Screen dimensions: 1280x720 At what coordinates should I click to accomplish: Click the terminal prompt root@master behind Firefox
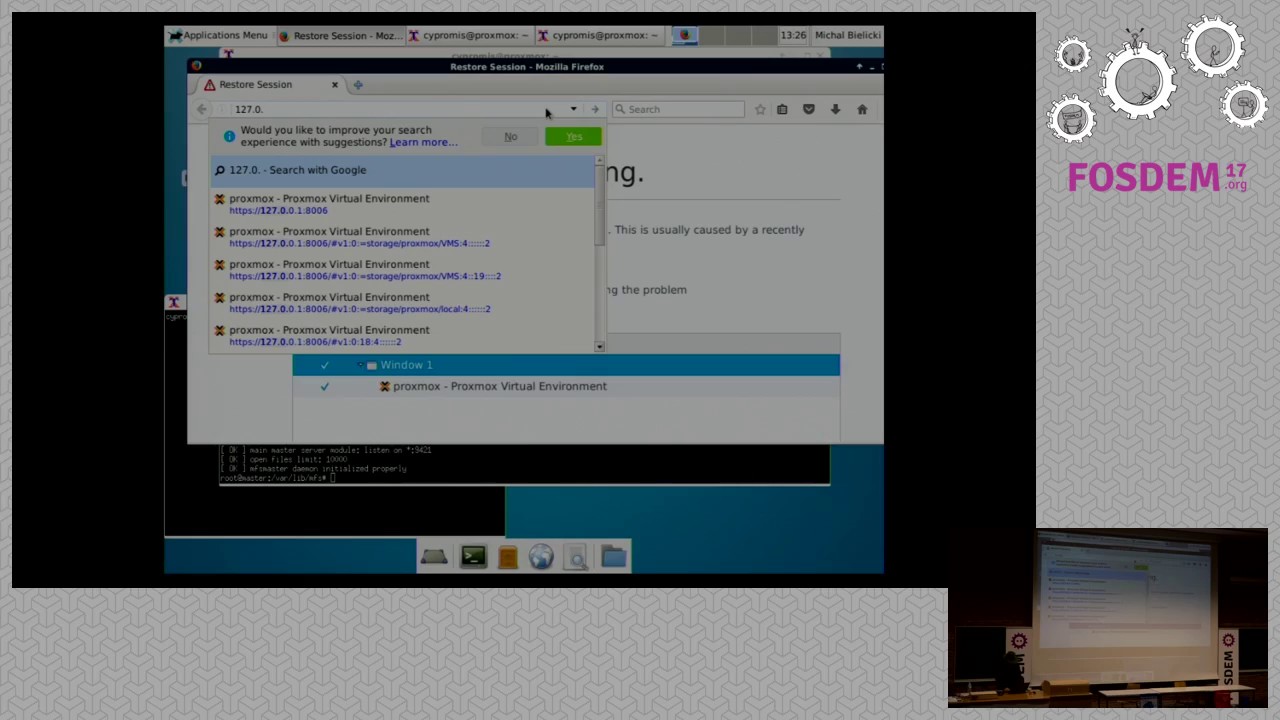coord(275,478)
